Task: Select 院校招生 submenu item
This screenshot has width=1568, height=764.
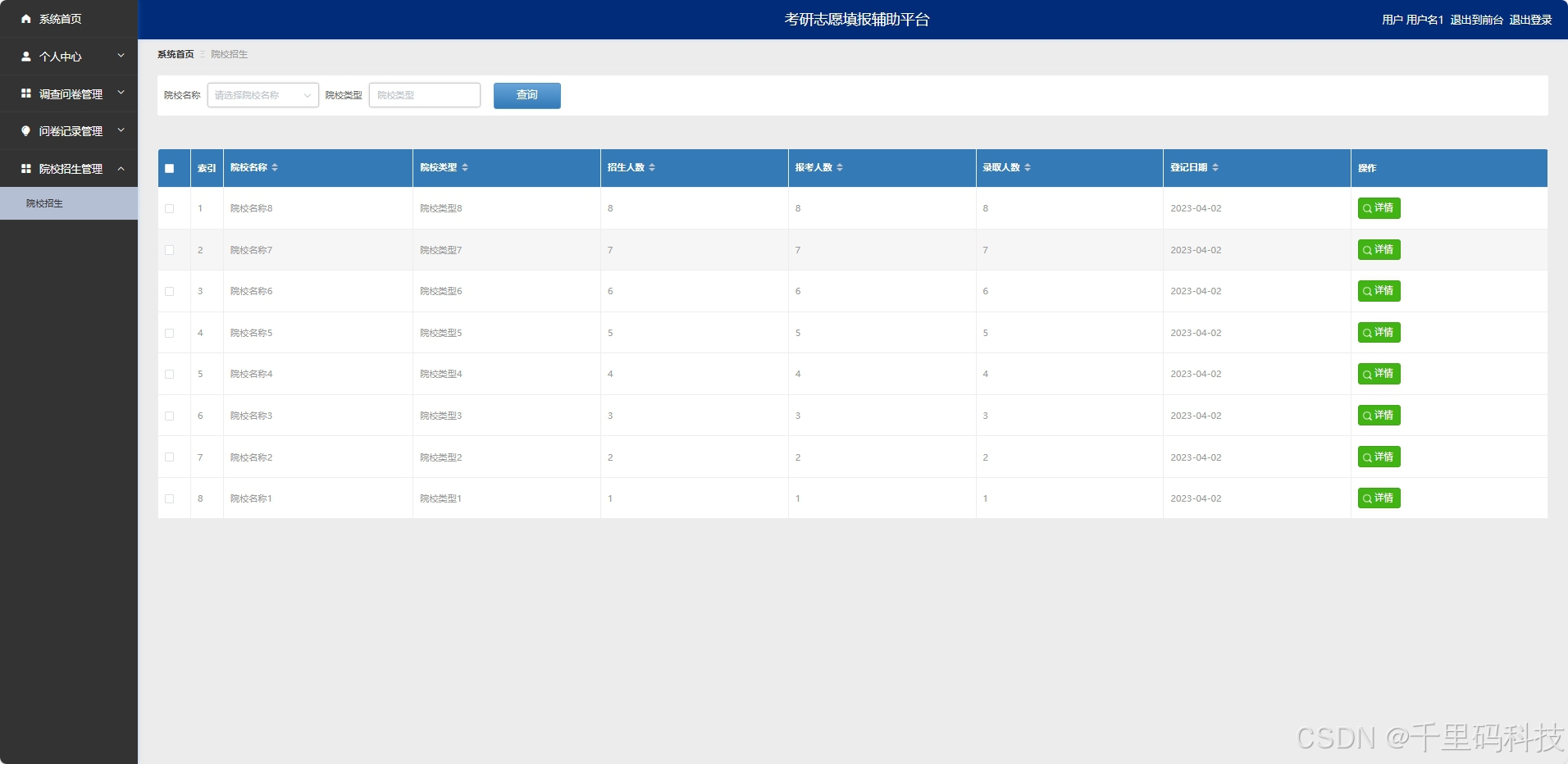Action: point(69,203)
